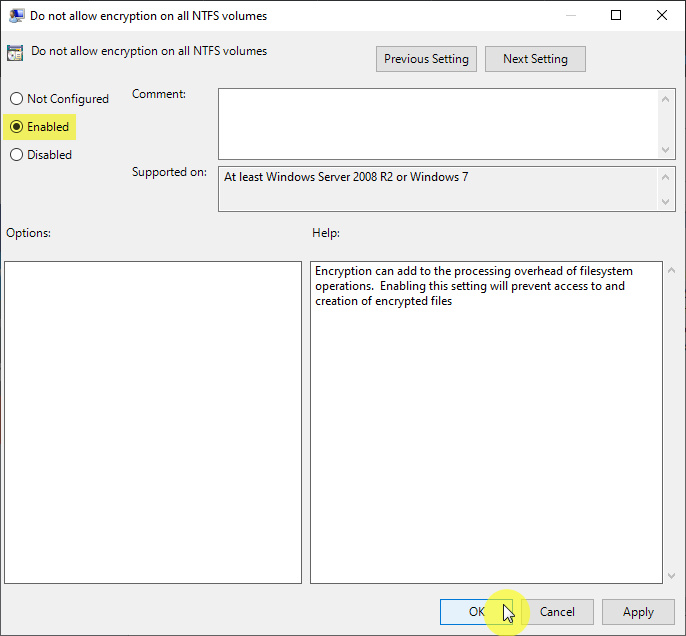This screenshot has height=636, width=686.
Task: Click the policy setting icon beside the heading
Action: (x=15, y=53)
